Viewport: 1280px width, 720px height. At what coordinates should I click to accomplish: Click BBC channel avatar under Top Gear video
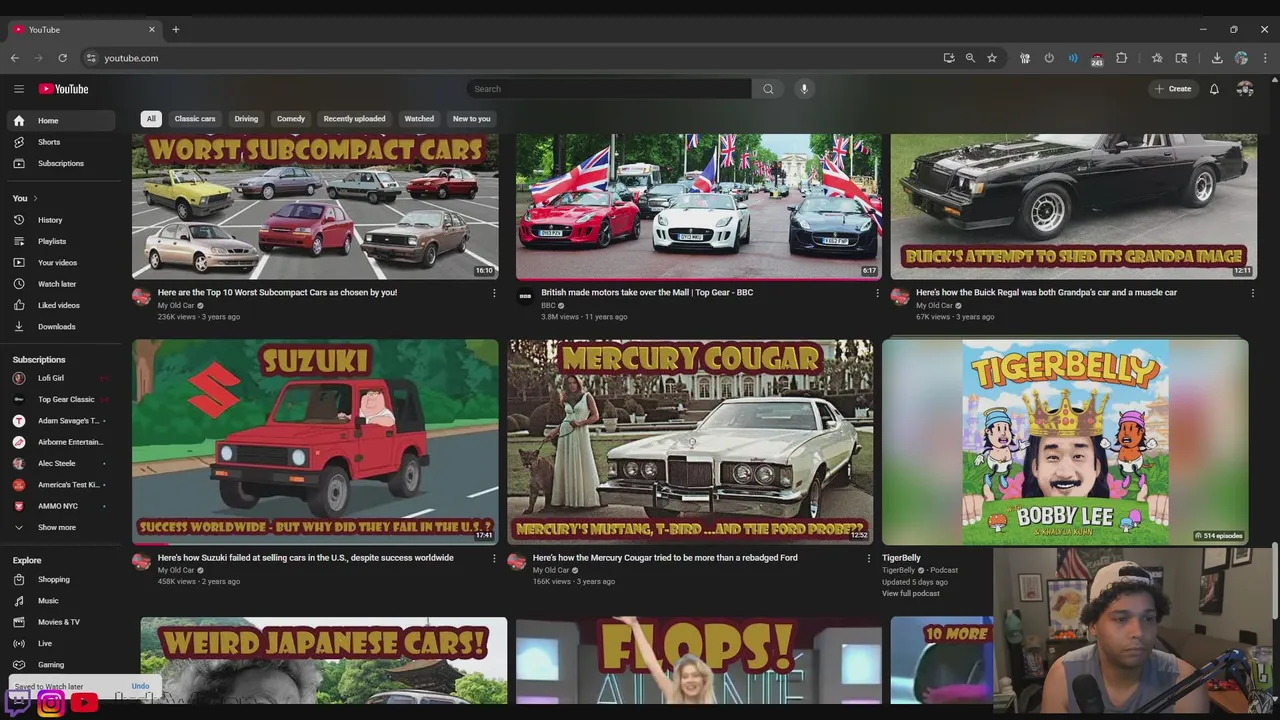coord(525,296)
